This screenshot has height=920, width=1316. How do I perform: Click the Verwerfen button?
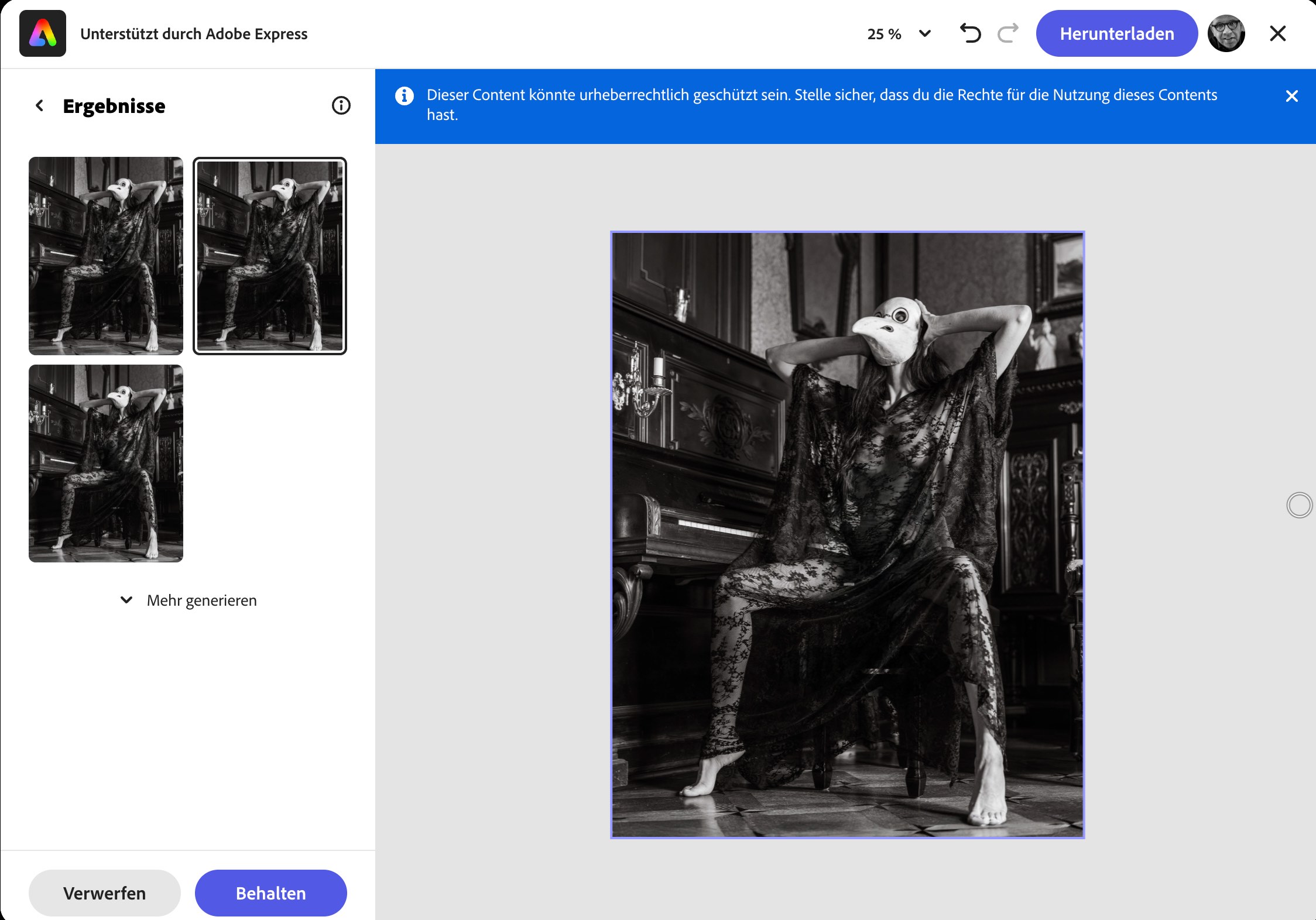click(104, 893)
